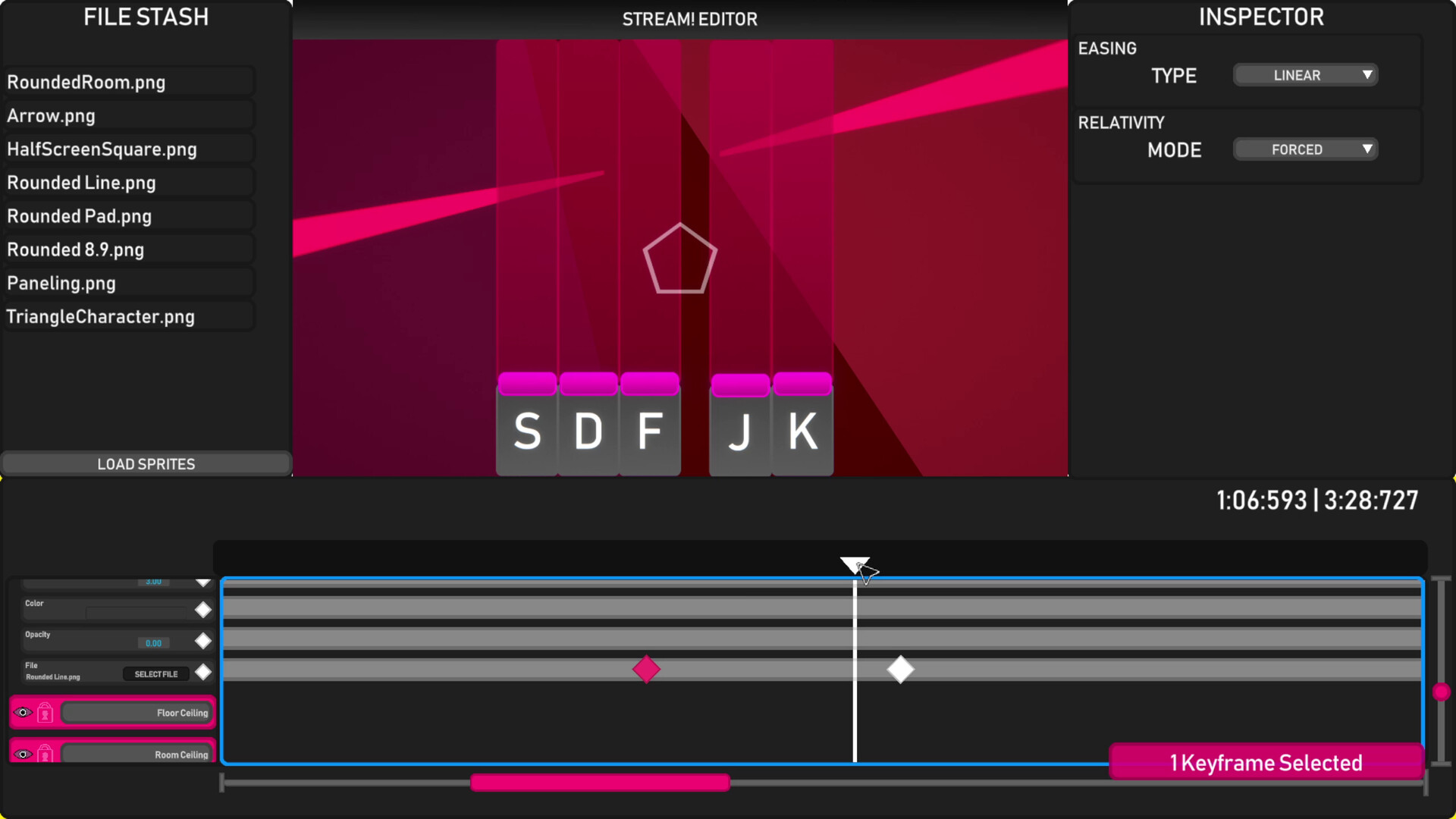
Task: Select Arrow.png in File Stash
Action: tap(127, 115)
